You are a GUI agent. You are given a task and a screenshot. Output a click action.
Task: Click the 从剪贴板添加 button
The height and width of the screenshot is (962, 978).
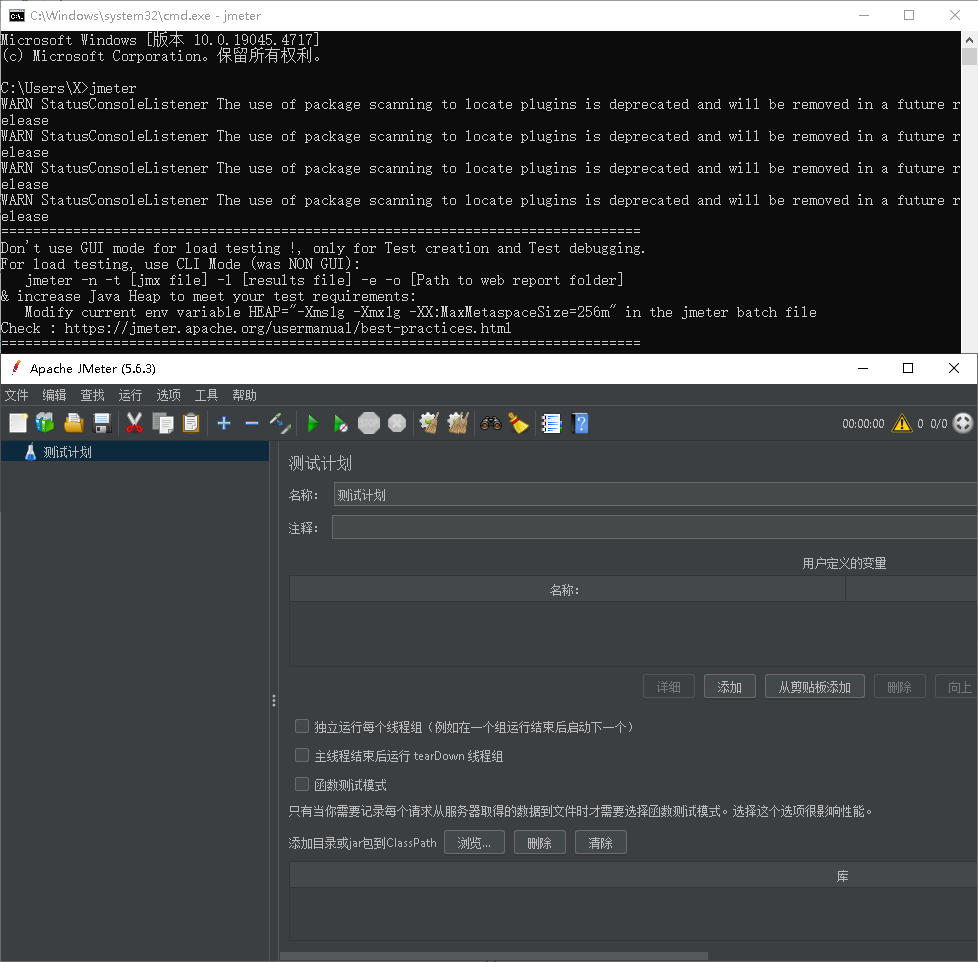[x=815, y=687]
